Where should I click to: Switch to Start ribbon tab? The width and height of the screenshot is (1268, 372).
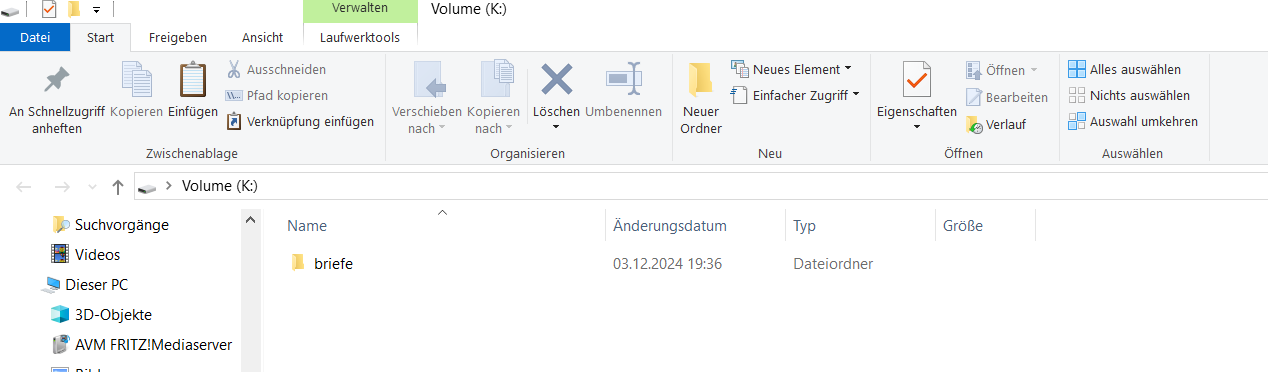click(101, 37)
